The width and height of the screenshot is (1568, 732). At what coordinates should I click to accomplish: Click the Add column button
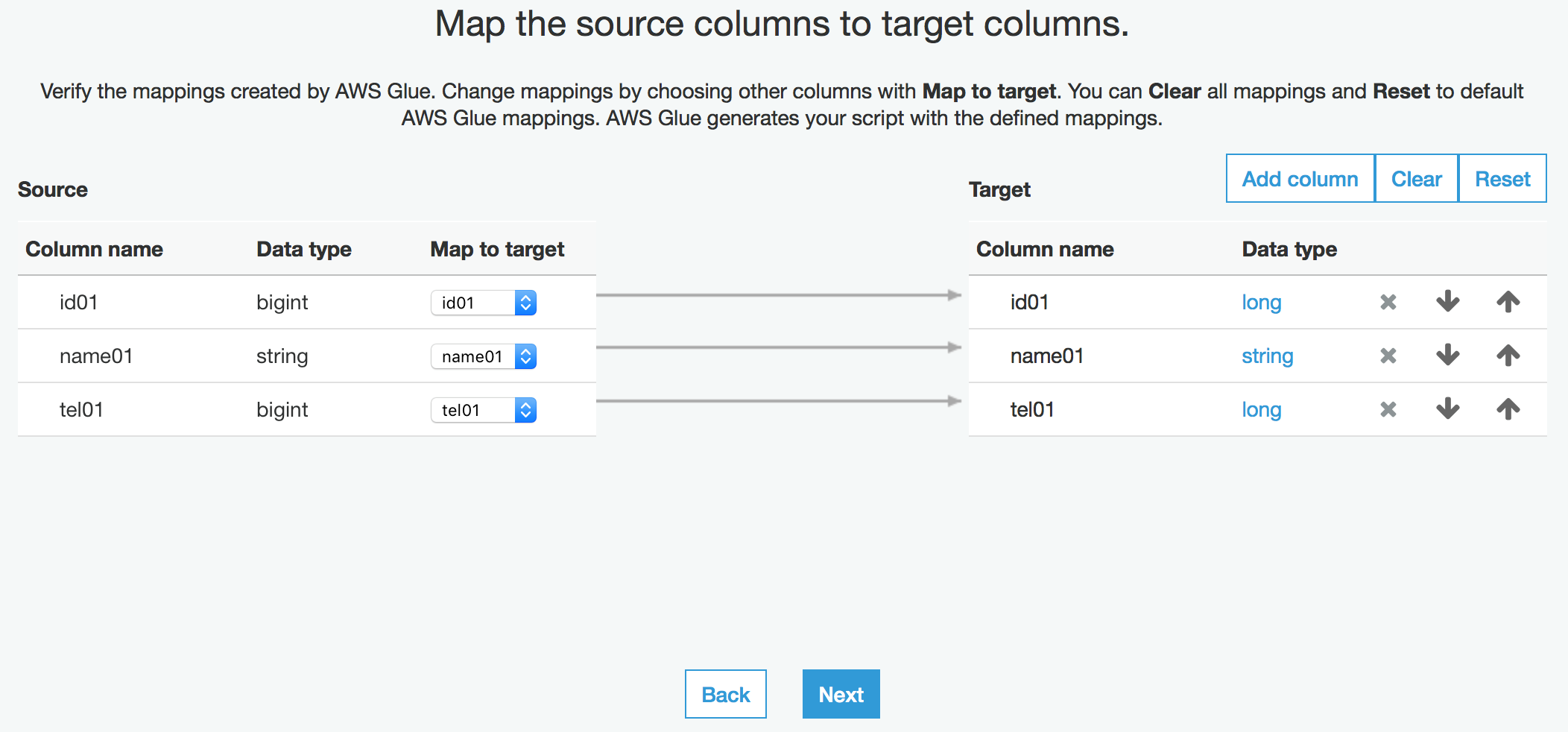[x=1300, y=179]
